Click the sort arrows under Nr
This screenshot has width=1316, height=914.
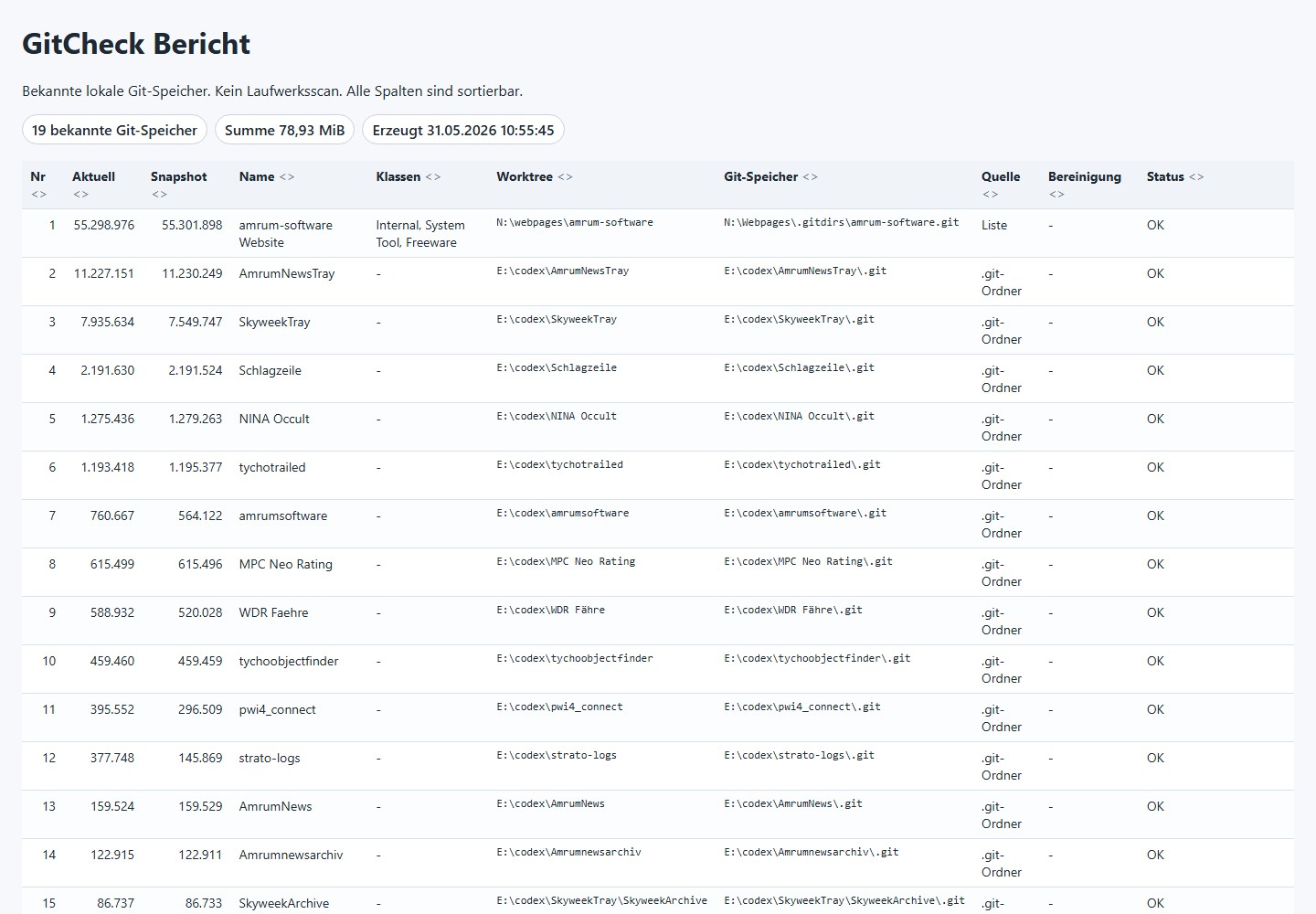coord(38,194)
